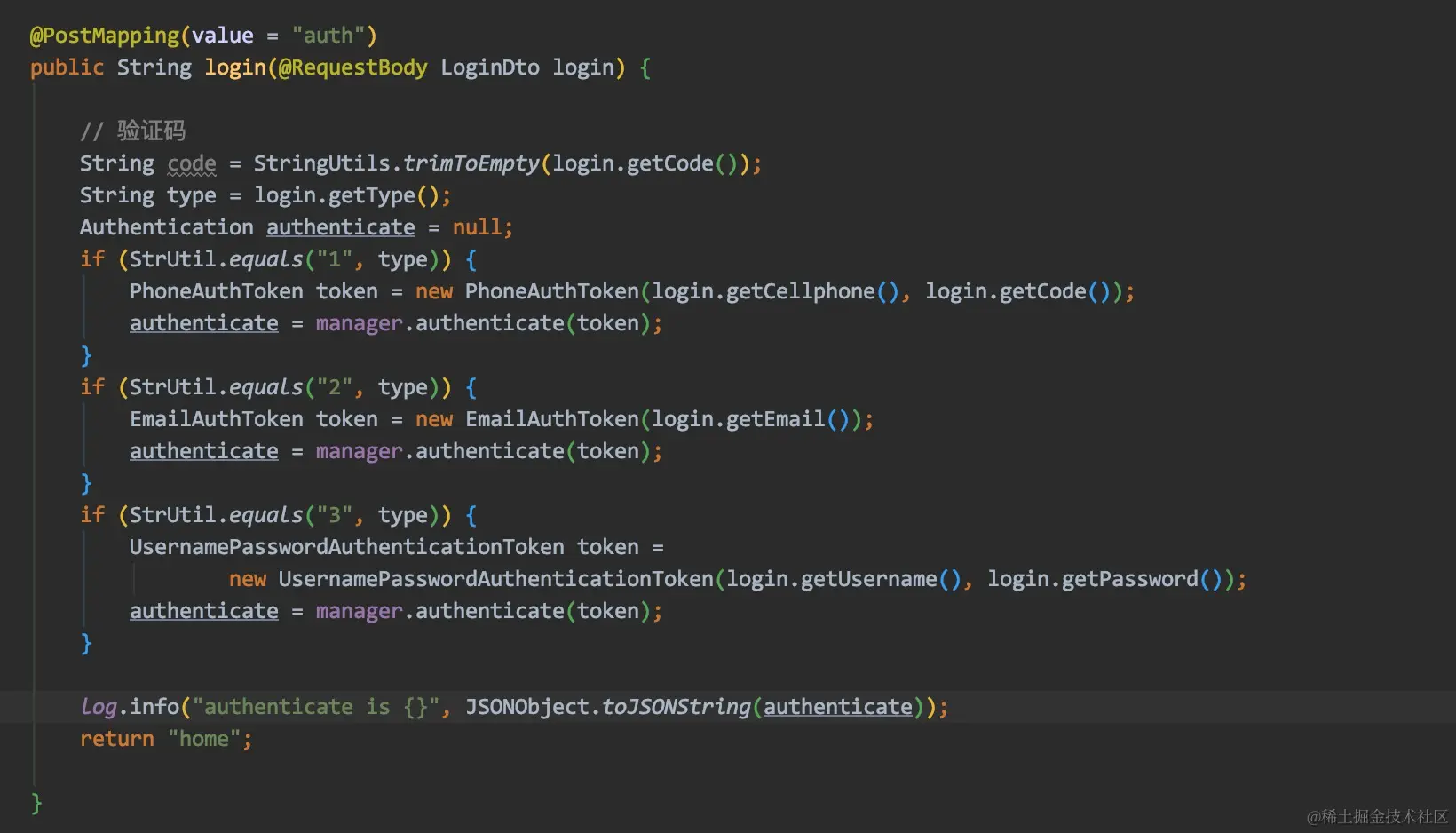Click the "2" string literal
Viewport: 1456px width, 833px height.
(335, 387)
